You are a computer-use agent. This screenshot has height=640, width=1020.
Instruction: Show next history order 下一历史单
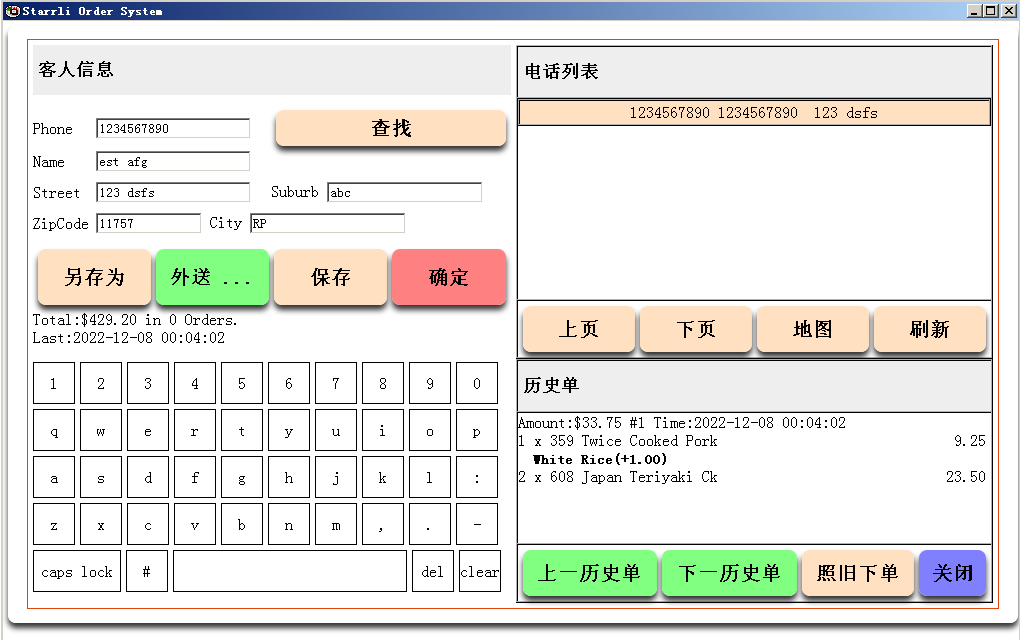point(729,573)
